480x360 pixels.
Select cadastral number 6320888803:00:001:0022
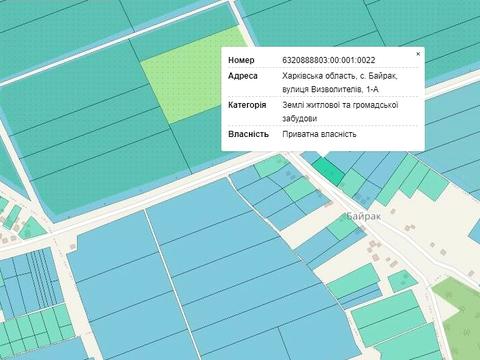(329, 60)
